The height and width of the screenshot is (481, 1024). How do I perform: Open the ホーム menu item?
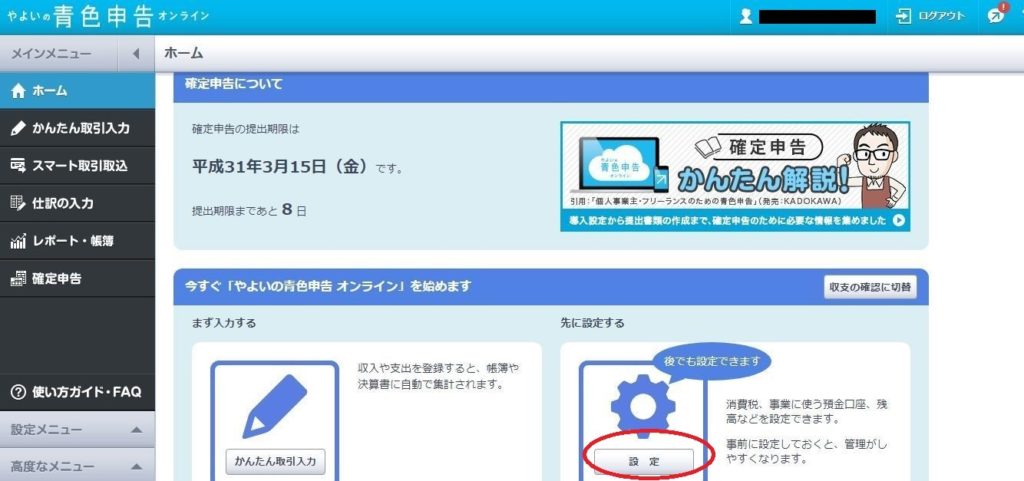(x=78, y=91)
